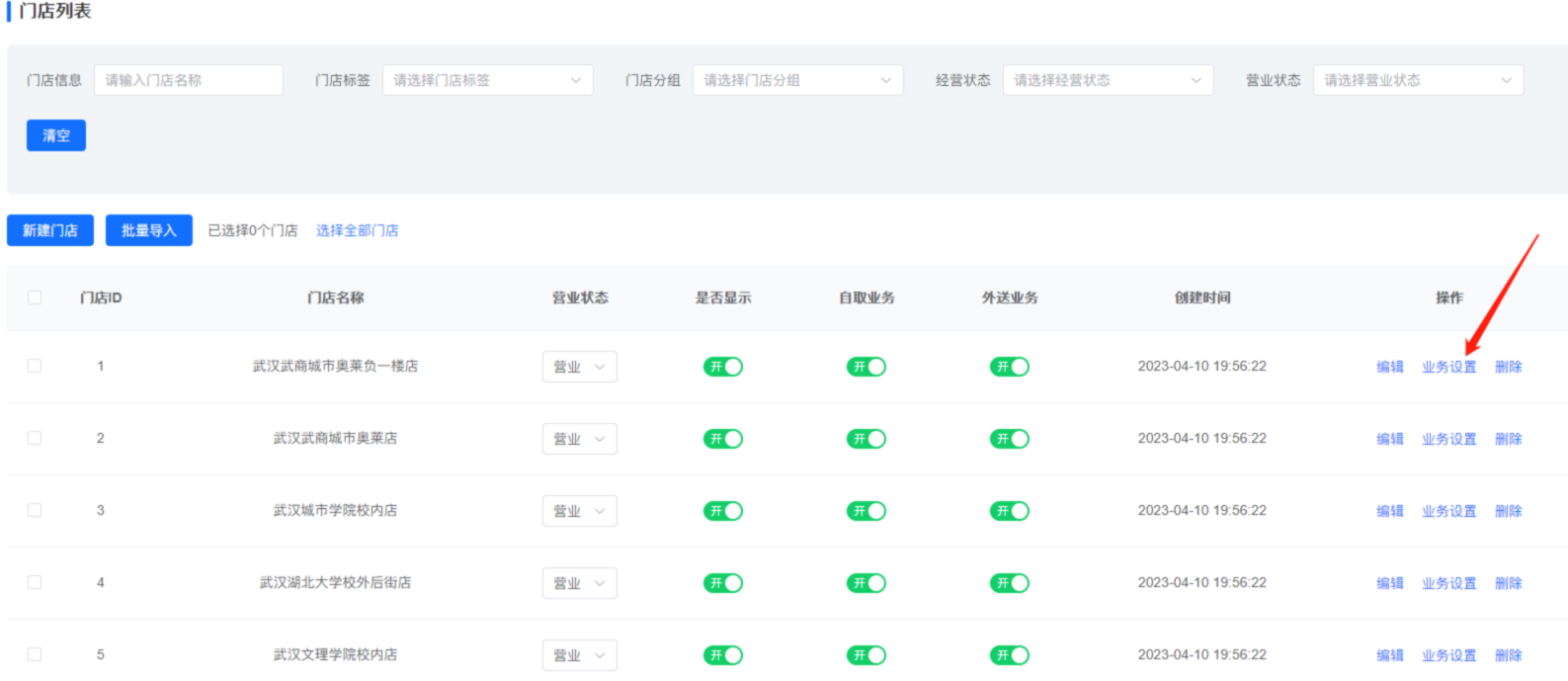Toggle the 外送业务 switch for store ID 1

1010,367
